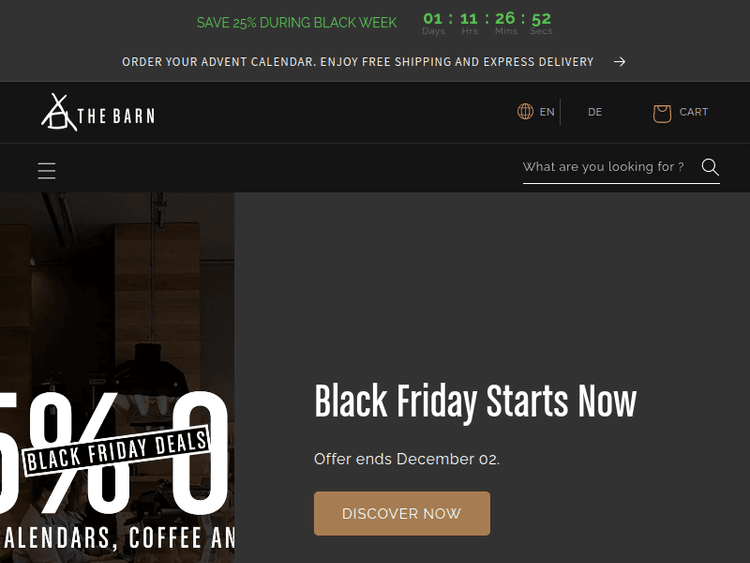Click the THE BARN wordmark text

coord(116,116)
